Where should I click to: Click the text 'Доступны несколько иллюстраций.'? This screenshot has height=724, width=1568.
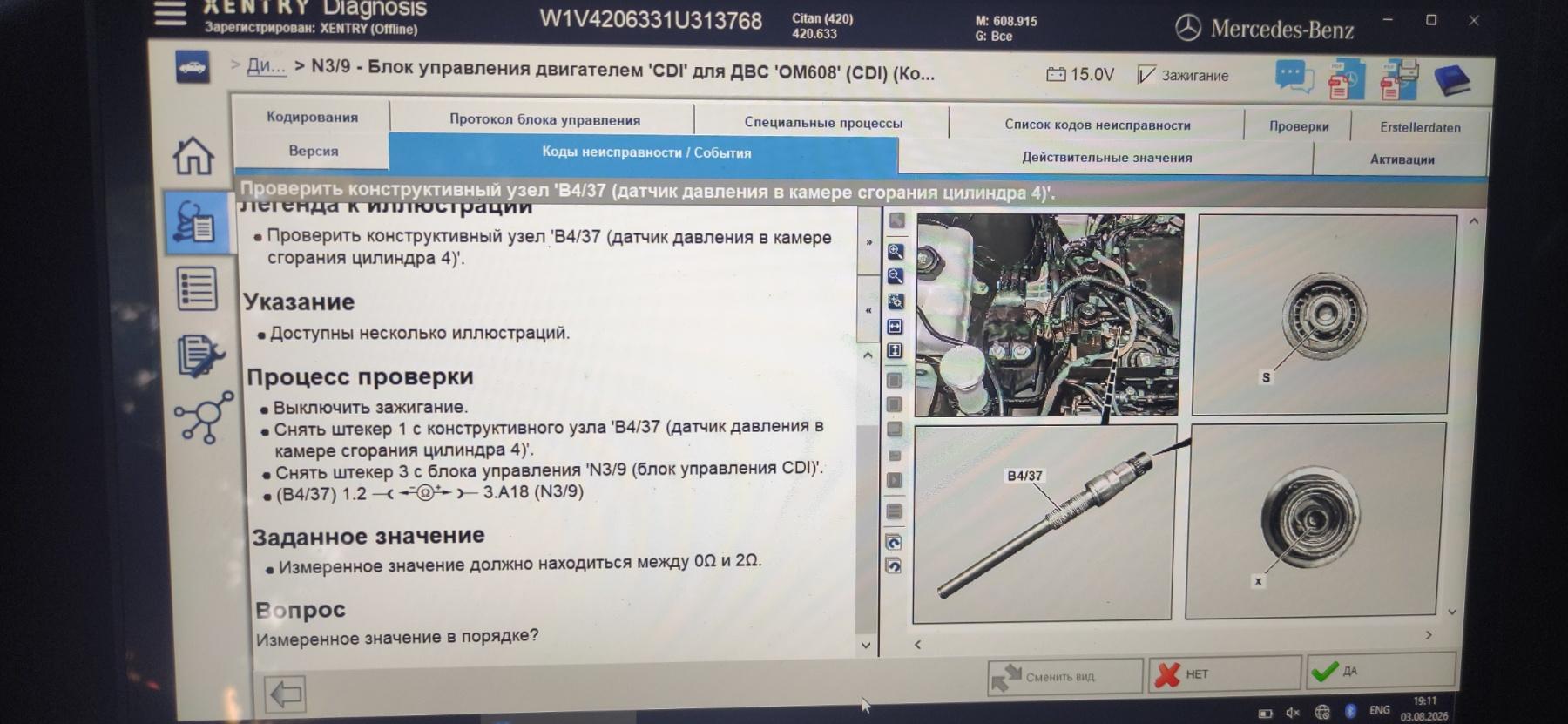420,333
